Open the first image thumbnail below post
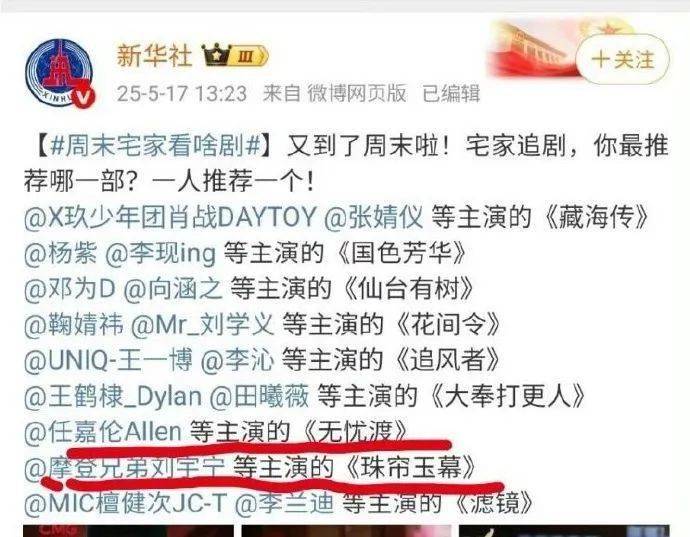 pyautogui.click(x=128, y=531)
